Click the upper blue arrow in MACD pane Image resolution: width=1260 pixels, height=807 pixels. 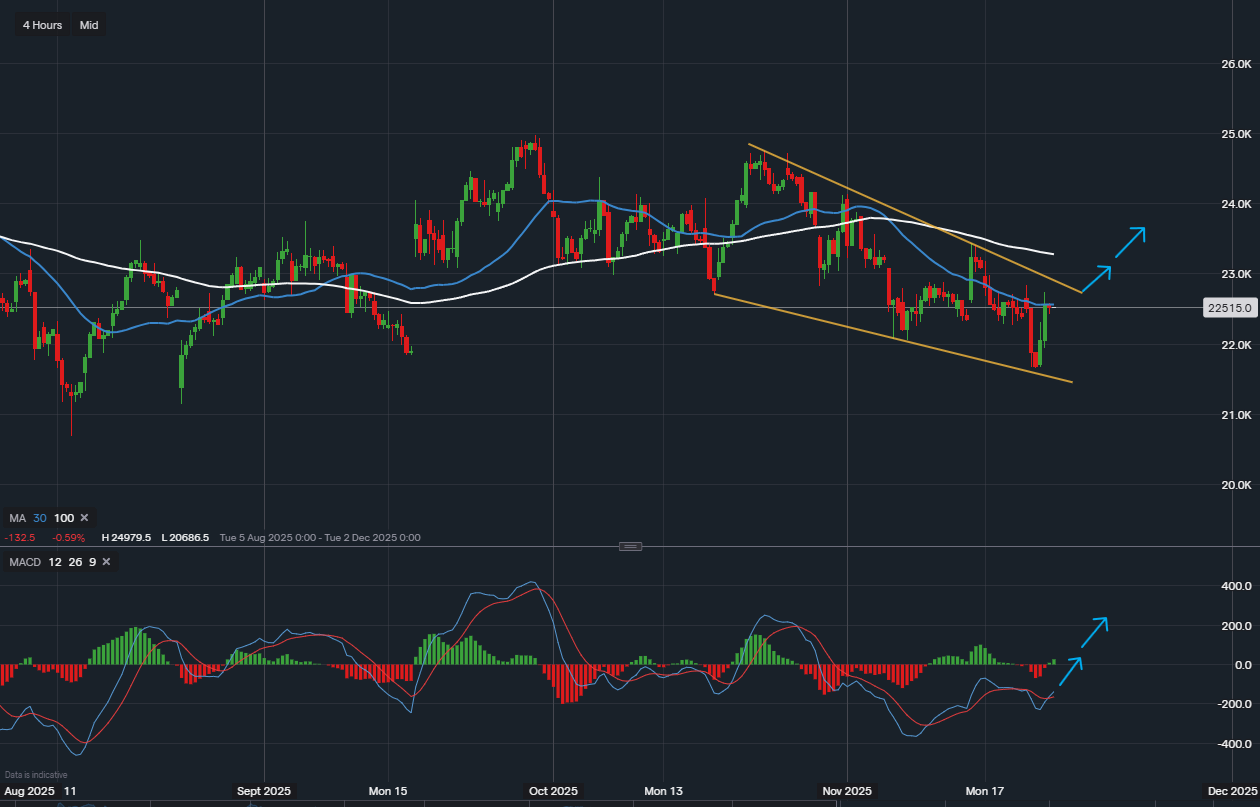pyautogui.click(x=1094, y=631)
